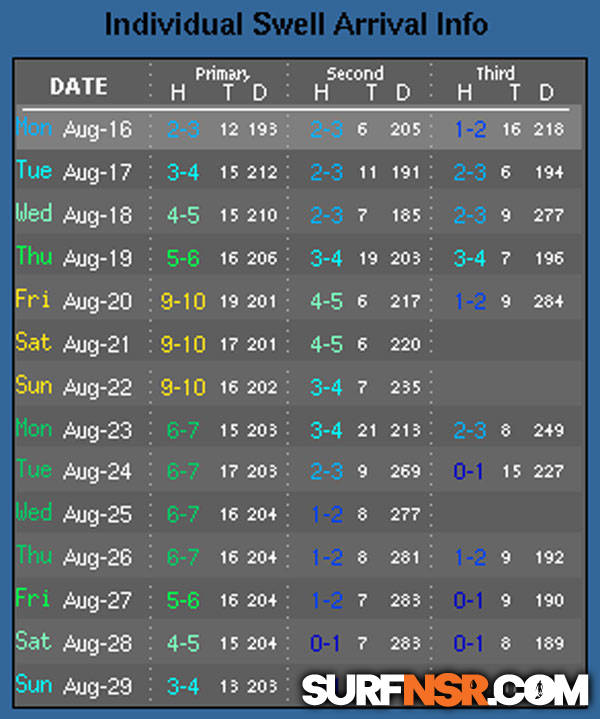Click primary direction 193 on Mon Aug-16
Viewport: 600px width, 719px height.
pyautogui.click(x=262, y=129)
